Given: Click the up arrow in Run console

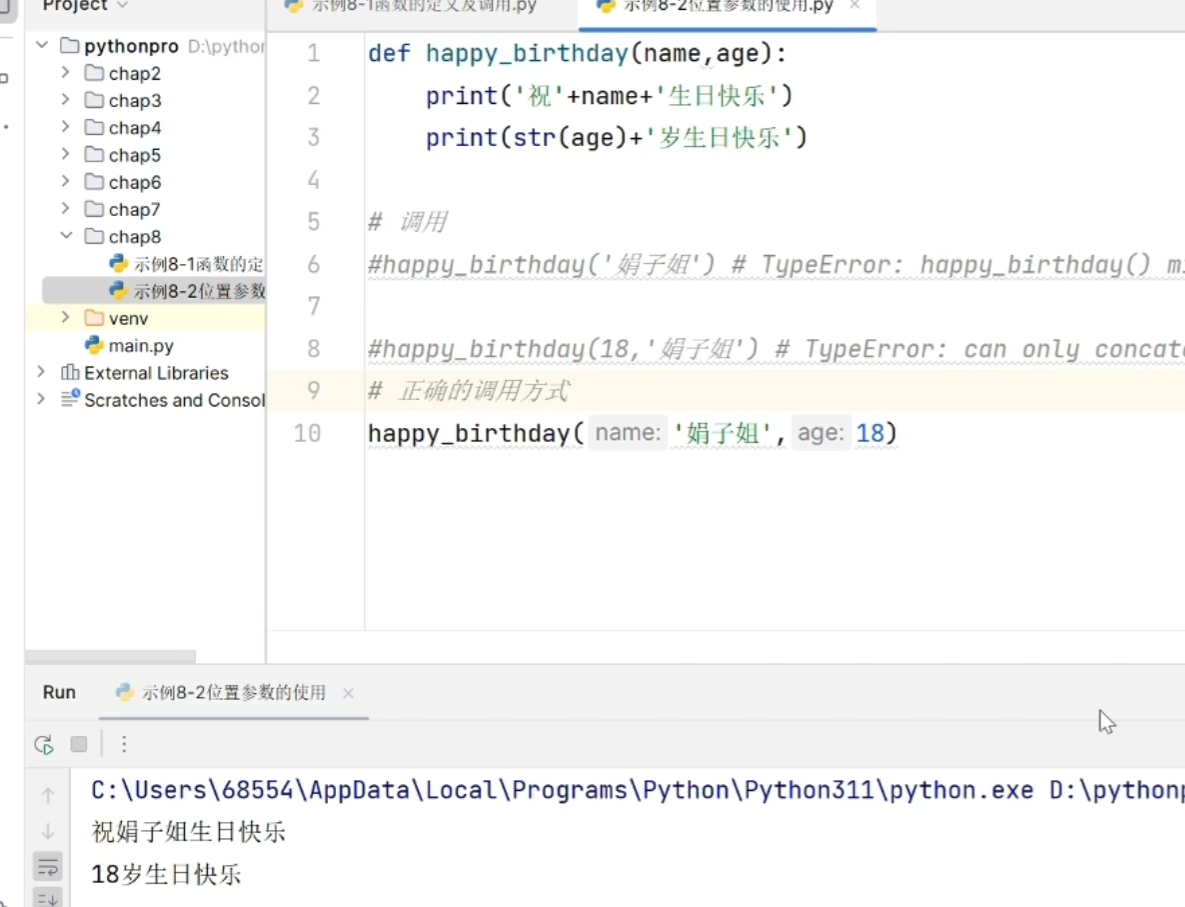Looking at the screenshot, I should pos(48,795).
